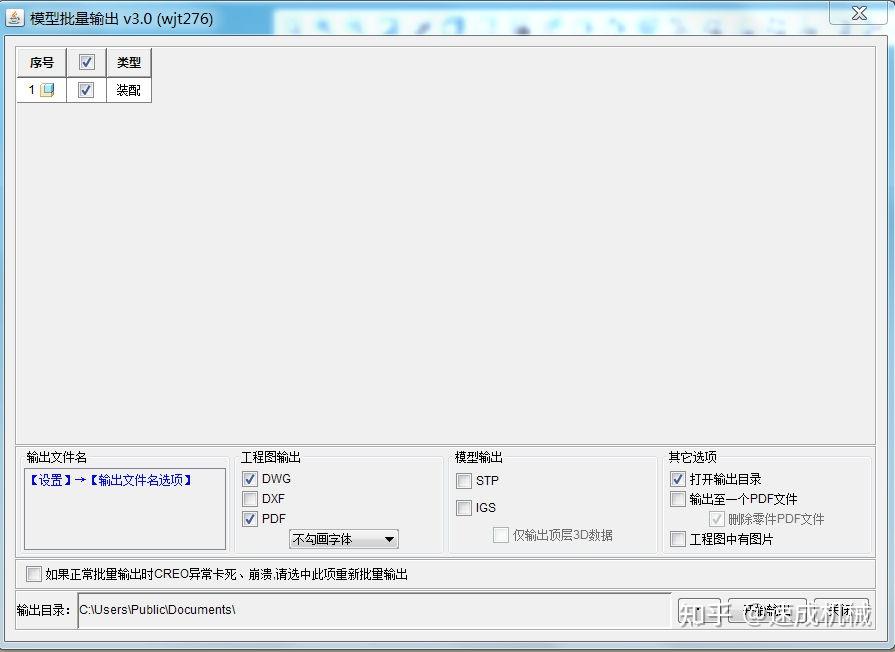
Task: Click the application icon in the title bar
Action: [14, 14]
